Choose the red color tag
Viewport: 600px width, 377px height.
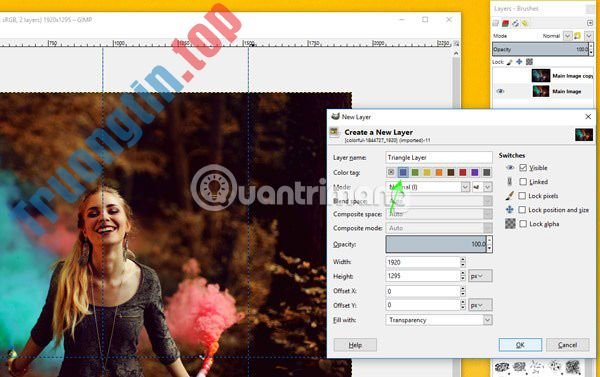[463, 173]
